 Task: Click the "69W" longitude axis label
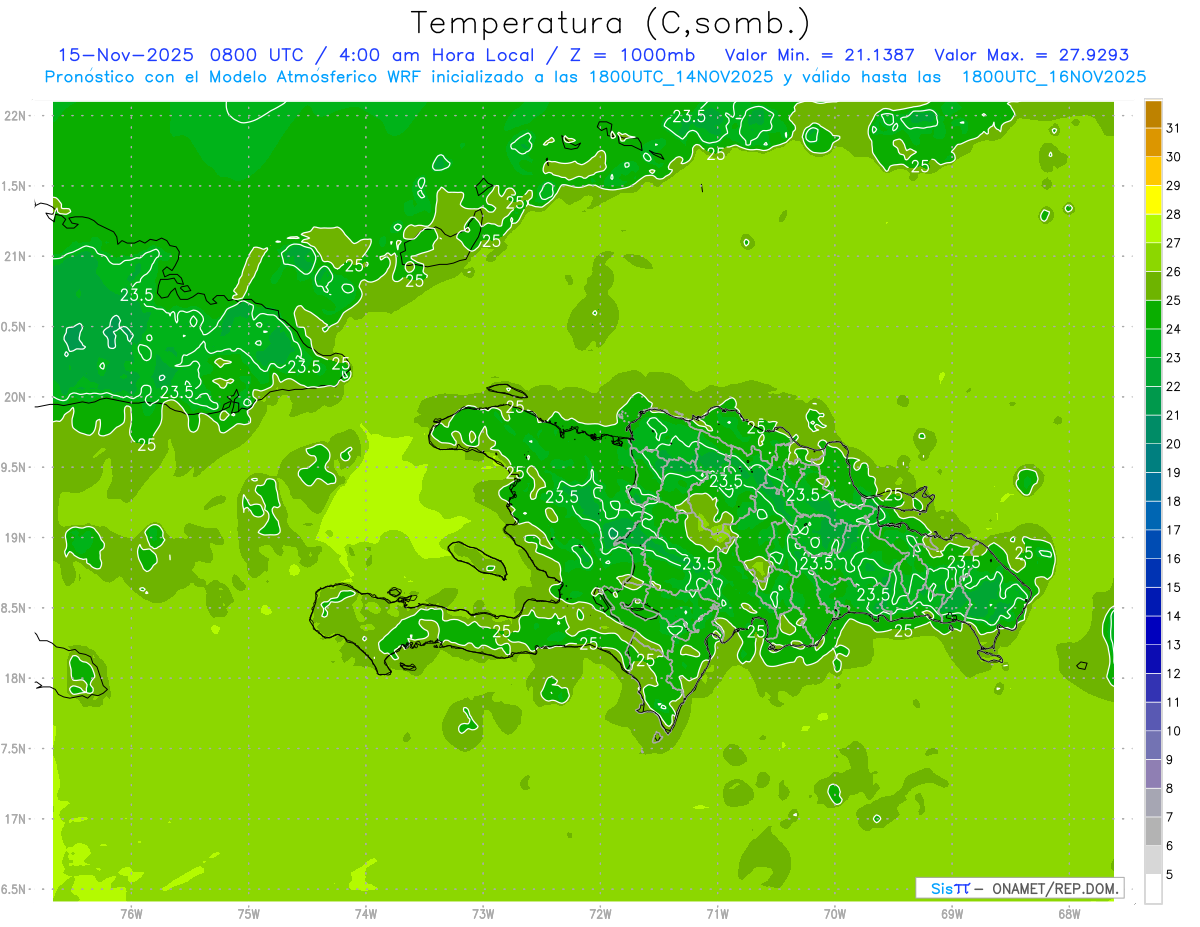click(x=952, y=913)
